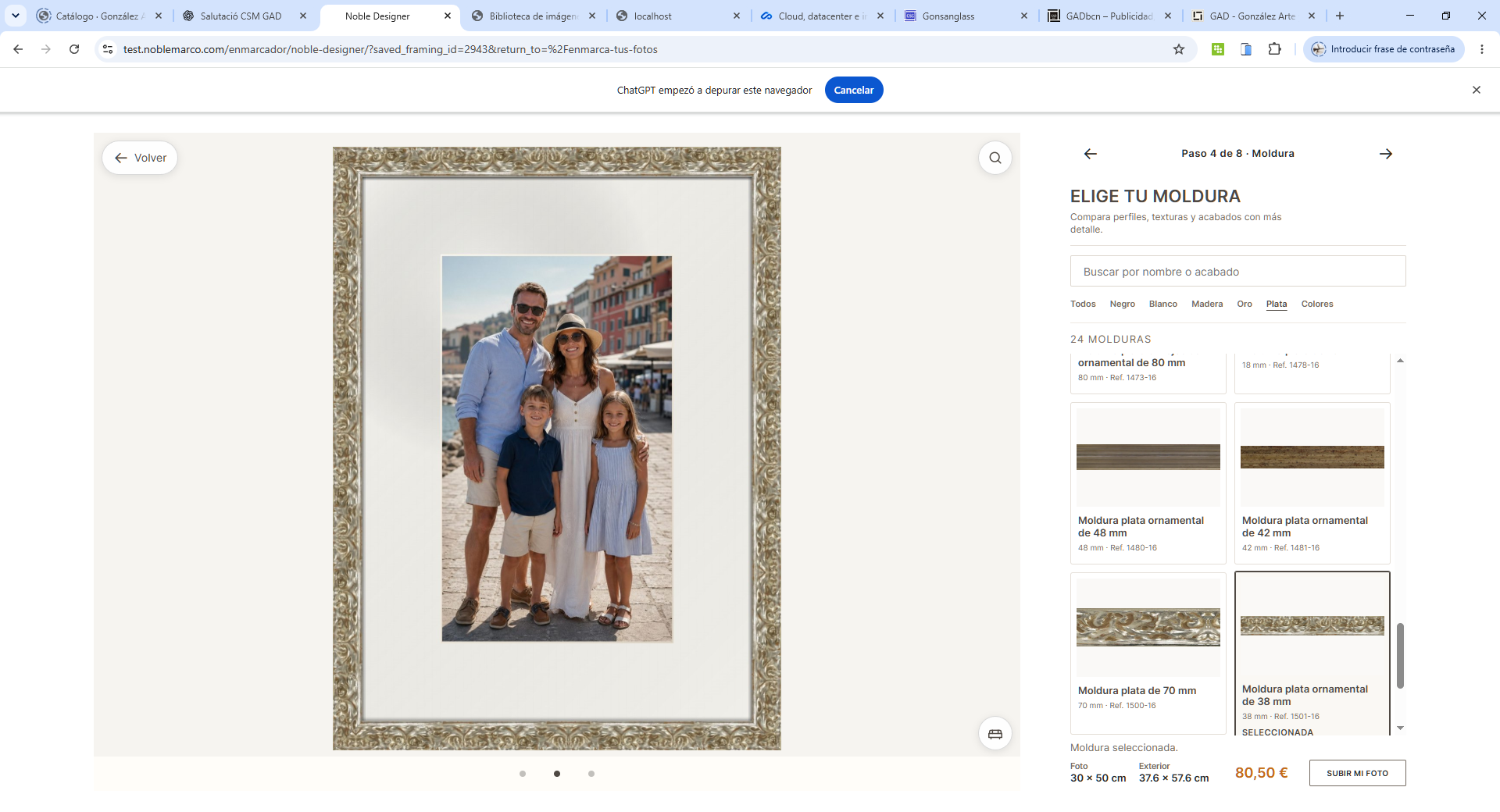The image size is (1500, 812).
Task: Click the list scroll-down arrow
Action: (1400, 728)
